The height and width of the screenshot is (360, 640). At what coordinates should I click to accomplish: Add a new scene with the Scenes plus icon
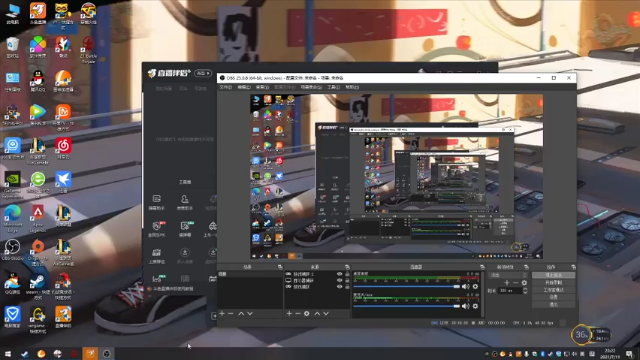coord(222,313)
